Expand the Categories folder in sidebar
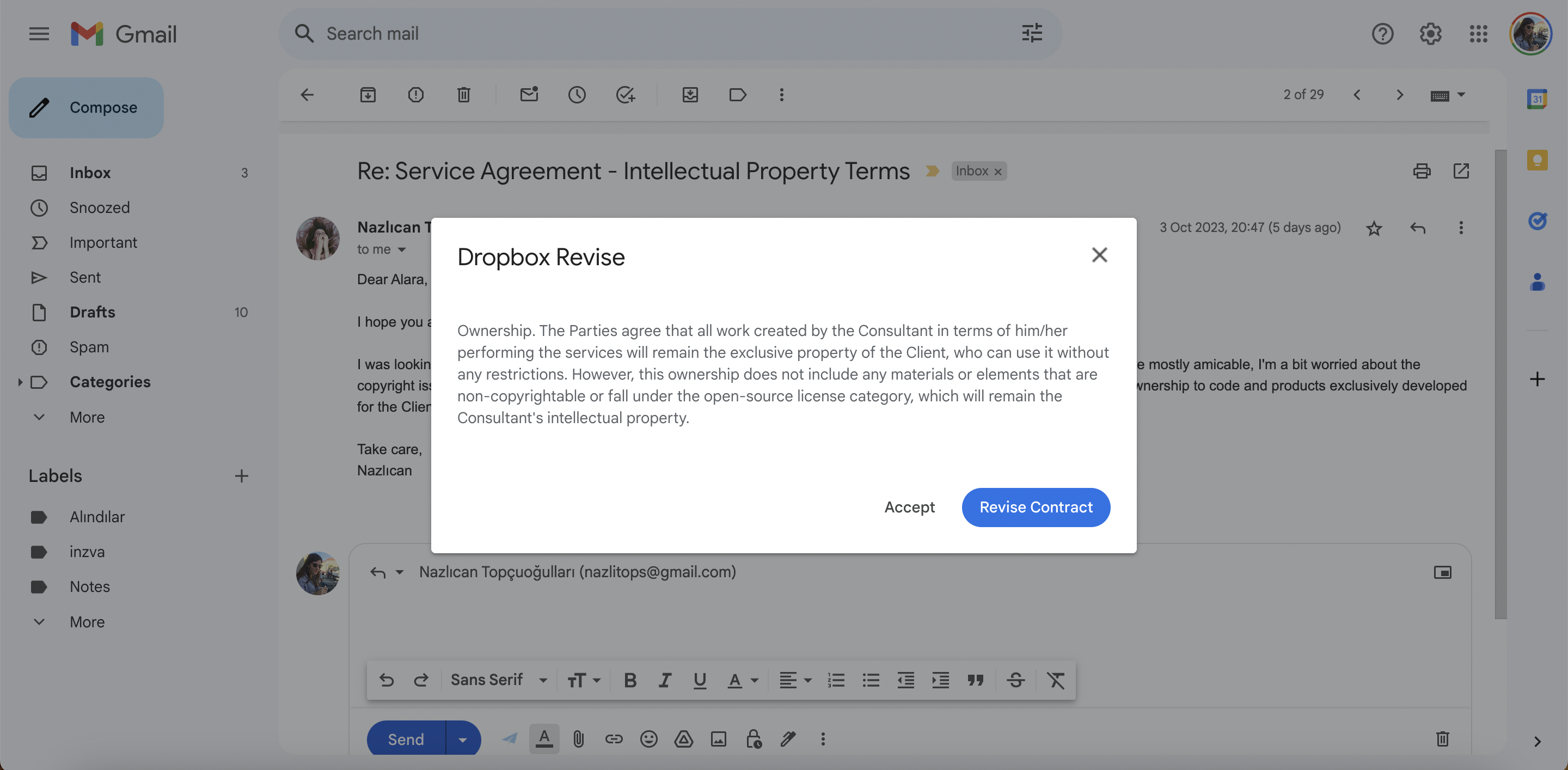 click(x=20, y=382)
